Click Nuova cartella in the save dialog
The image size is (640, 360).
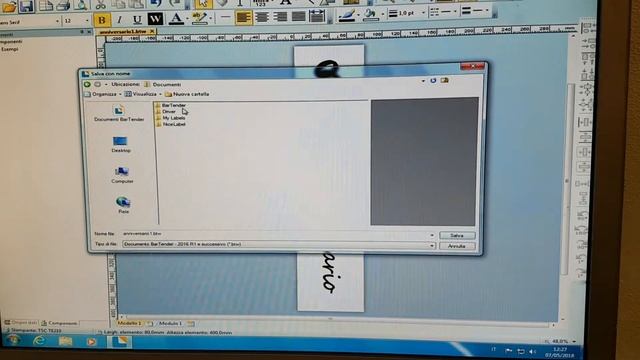point(187,94)
